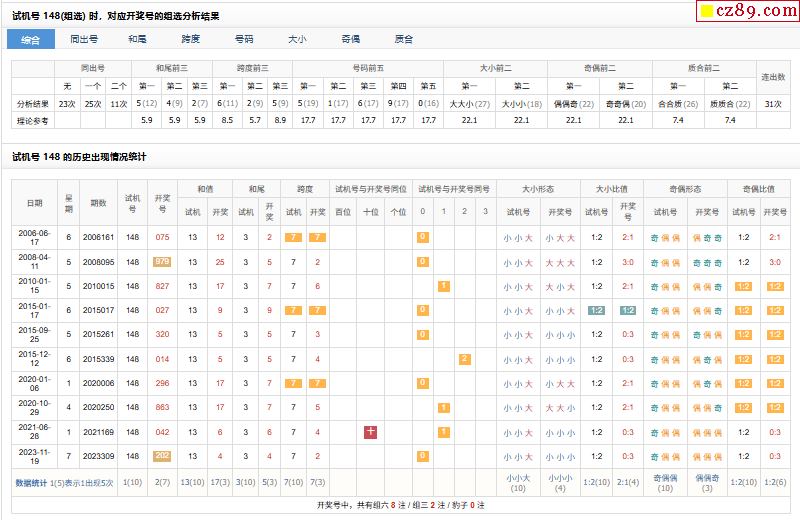
Task: Click issue number 2020250
Action: 98,407
